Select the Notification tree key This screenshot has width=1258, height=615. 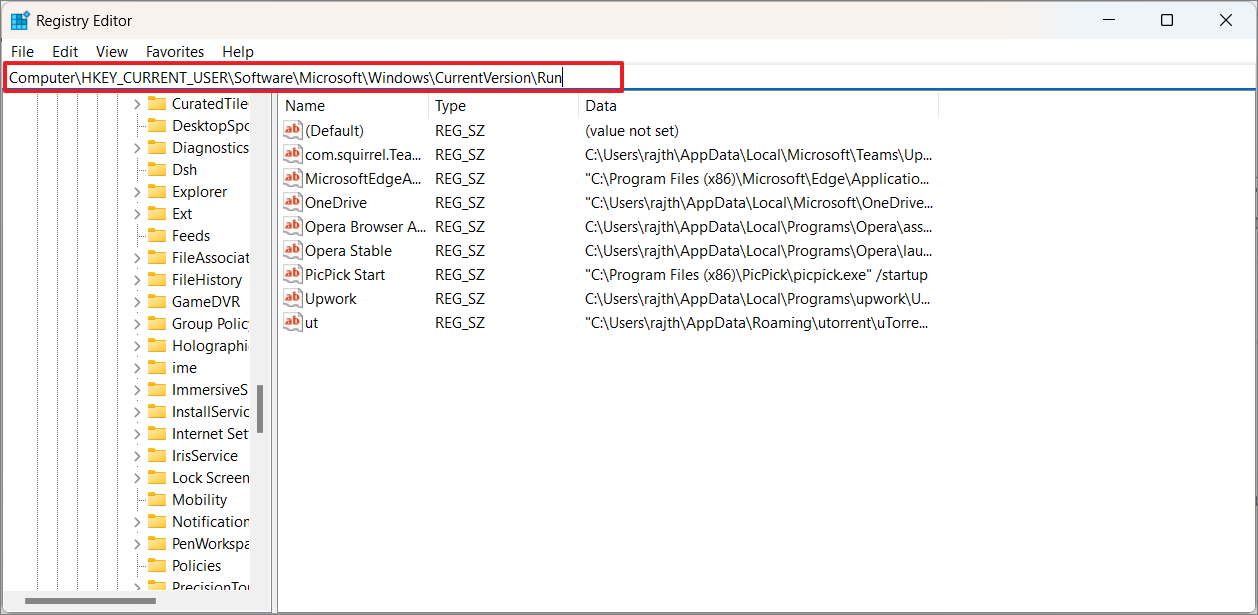pyautogui.click(x=210, y=522)
